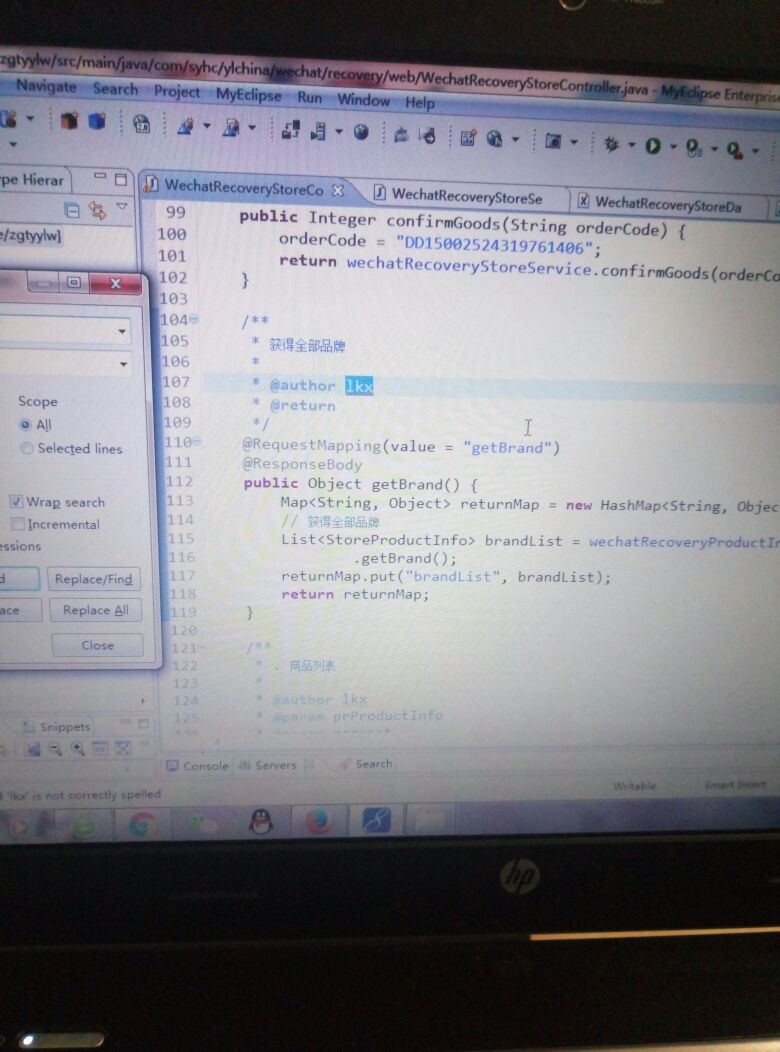Click the Debug bug icon in toolbar

click(611, 145)
